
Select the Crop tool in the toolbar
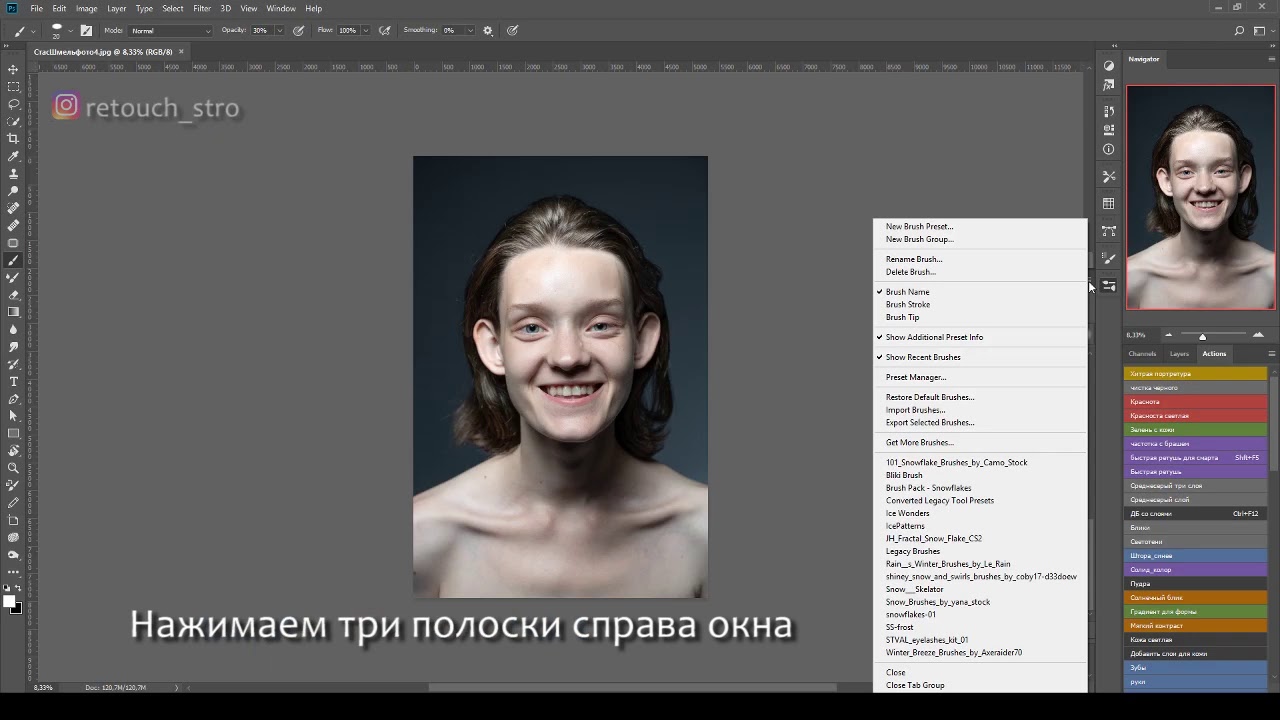(13, 138)
